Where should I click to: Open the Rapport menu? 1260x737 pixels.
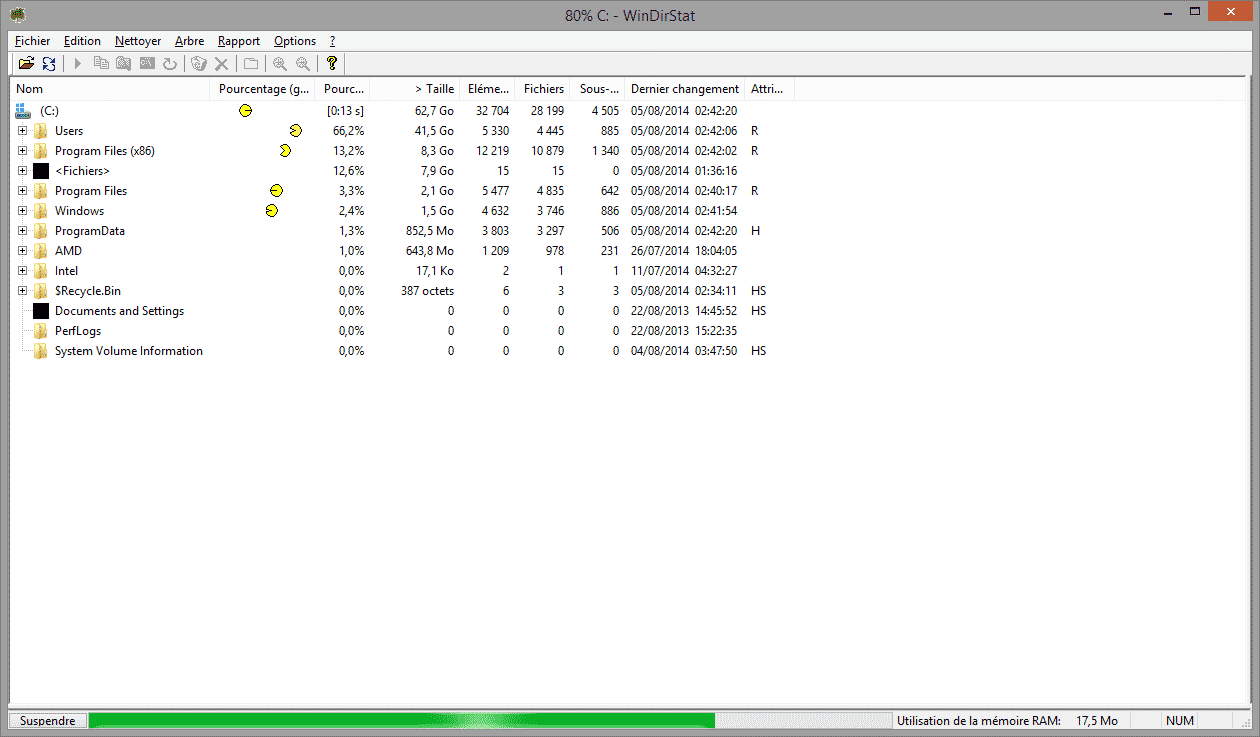pyautogui.click(x=238, y=41)
